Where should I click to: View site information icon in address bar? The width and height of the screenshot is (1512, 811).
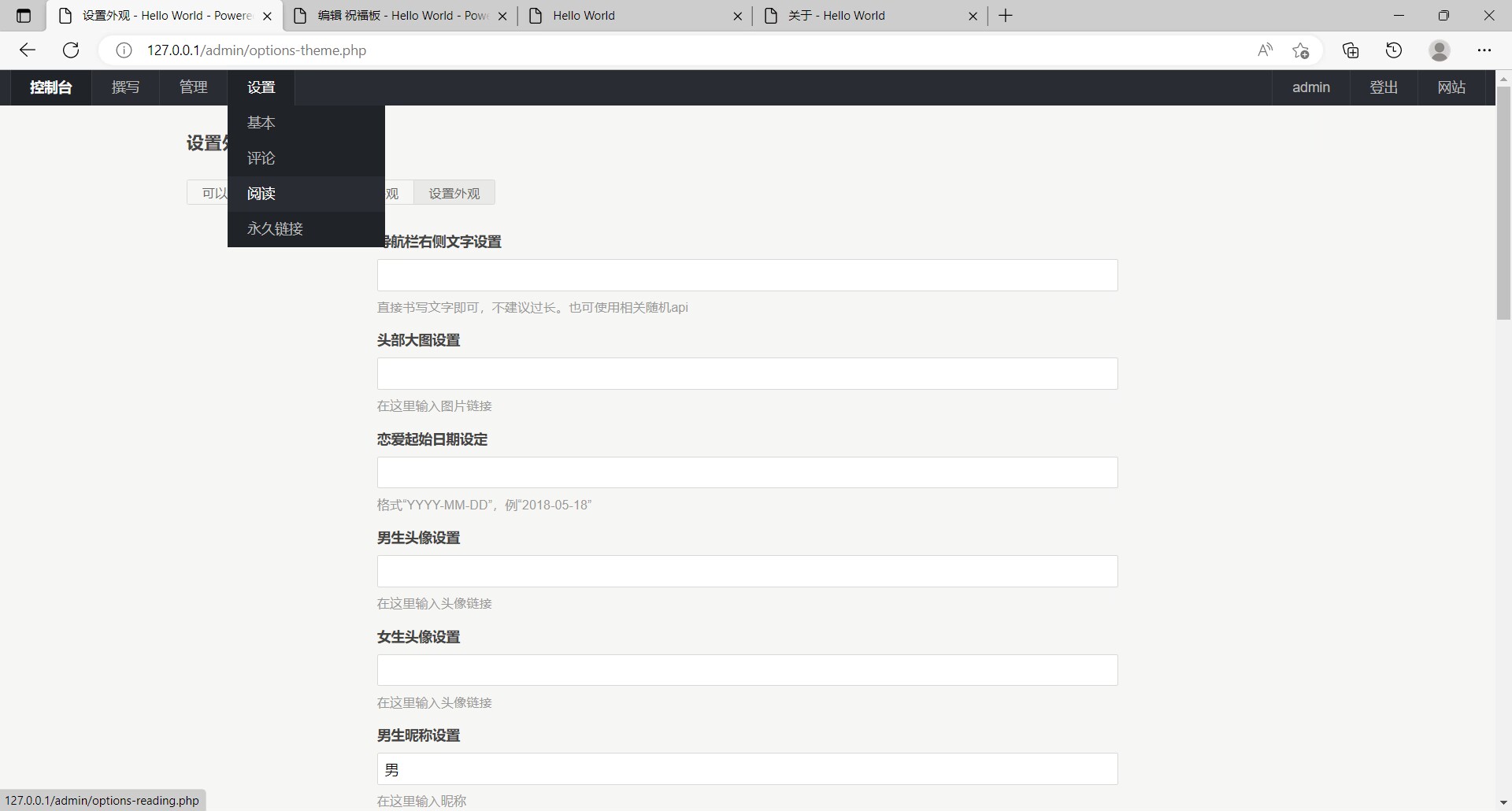[124, 50]
